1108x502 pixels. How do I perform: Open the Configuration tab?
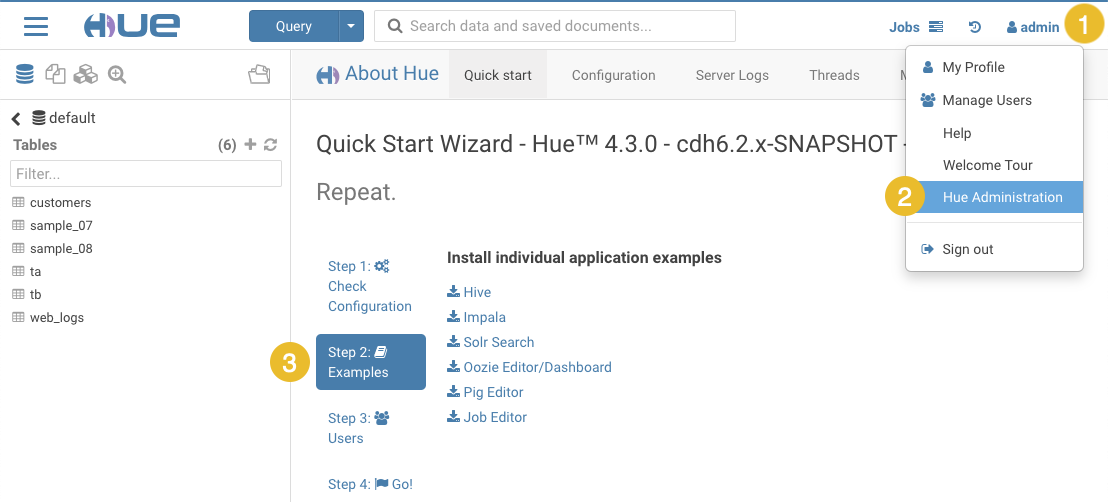(613, 75)
